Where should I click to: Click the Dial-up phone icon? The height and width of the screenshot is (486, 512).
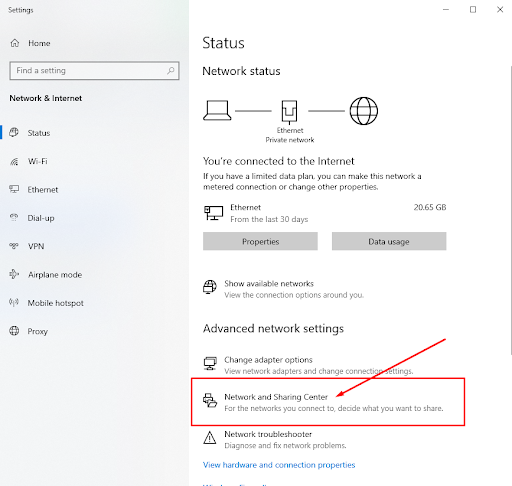pyautogui.click(x=14, y=218)
